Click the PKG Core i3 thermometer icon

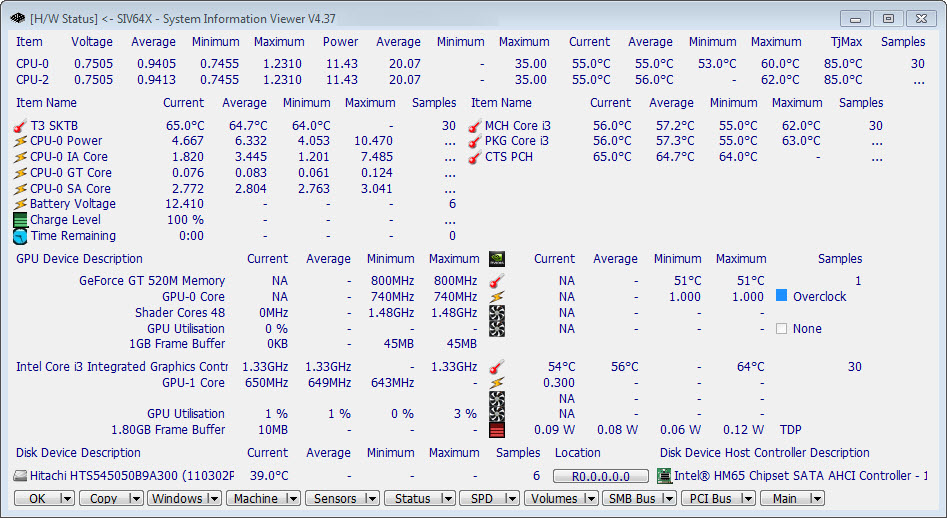pos(475,141)
